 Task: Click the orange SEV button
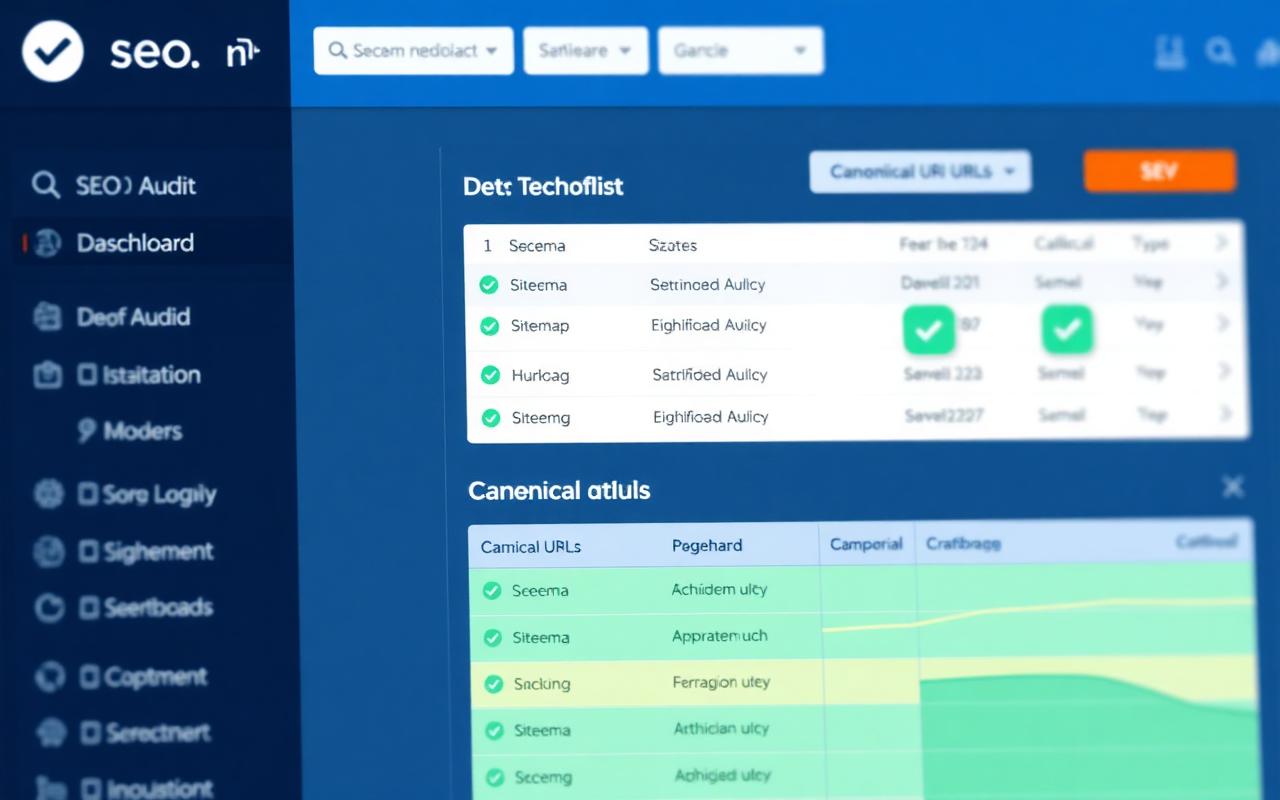1160,171
